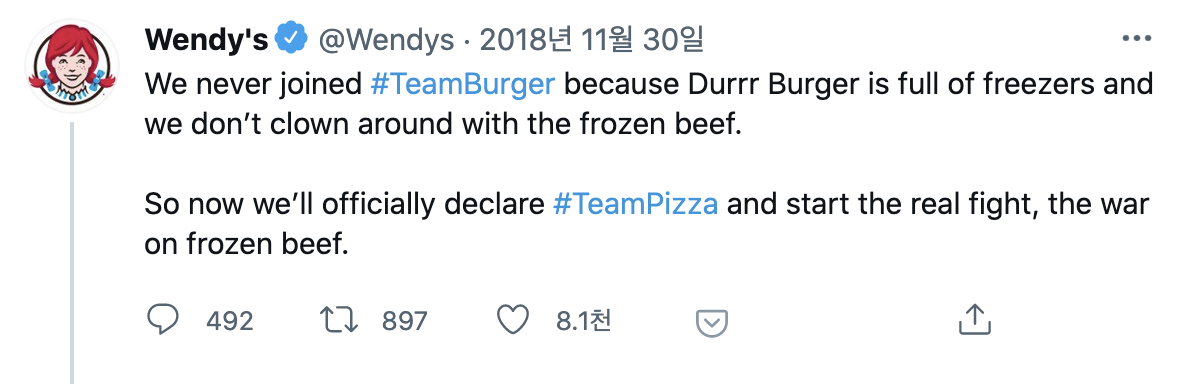This screenshot has height=384, width=1184.
Task: Click the blue verified badge
Action: 291,39
